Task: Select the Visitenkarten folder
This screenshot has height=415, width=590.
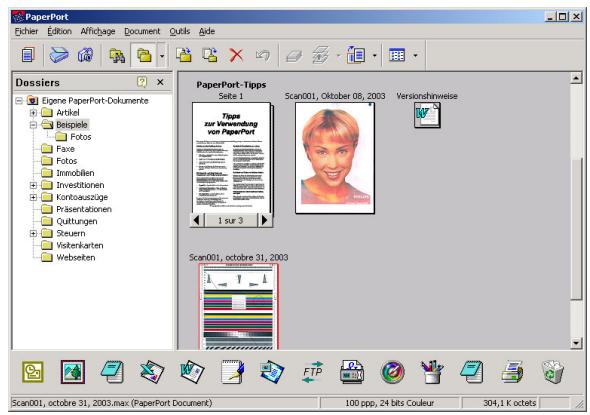Action: 79,245
